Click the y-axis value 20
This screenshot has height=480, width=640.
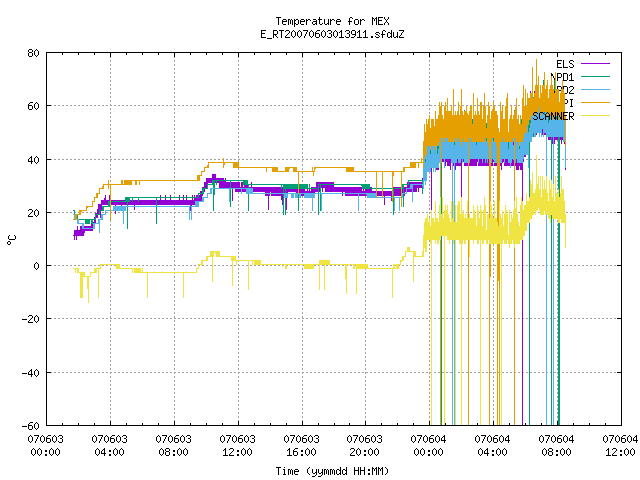coord(33,213)
